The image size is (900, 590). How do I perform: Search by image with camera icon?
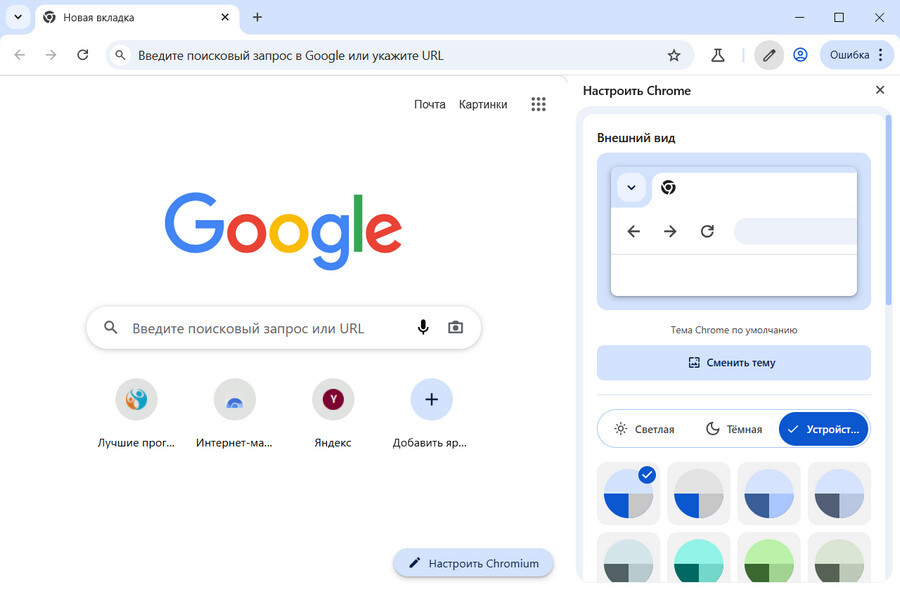pyautogui.click(x=455, y=328)
